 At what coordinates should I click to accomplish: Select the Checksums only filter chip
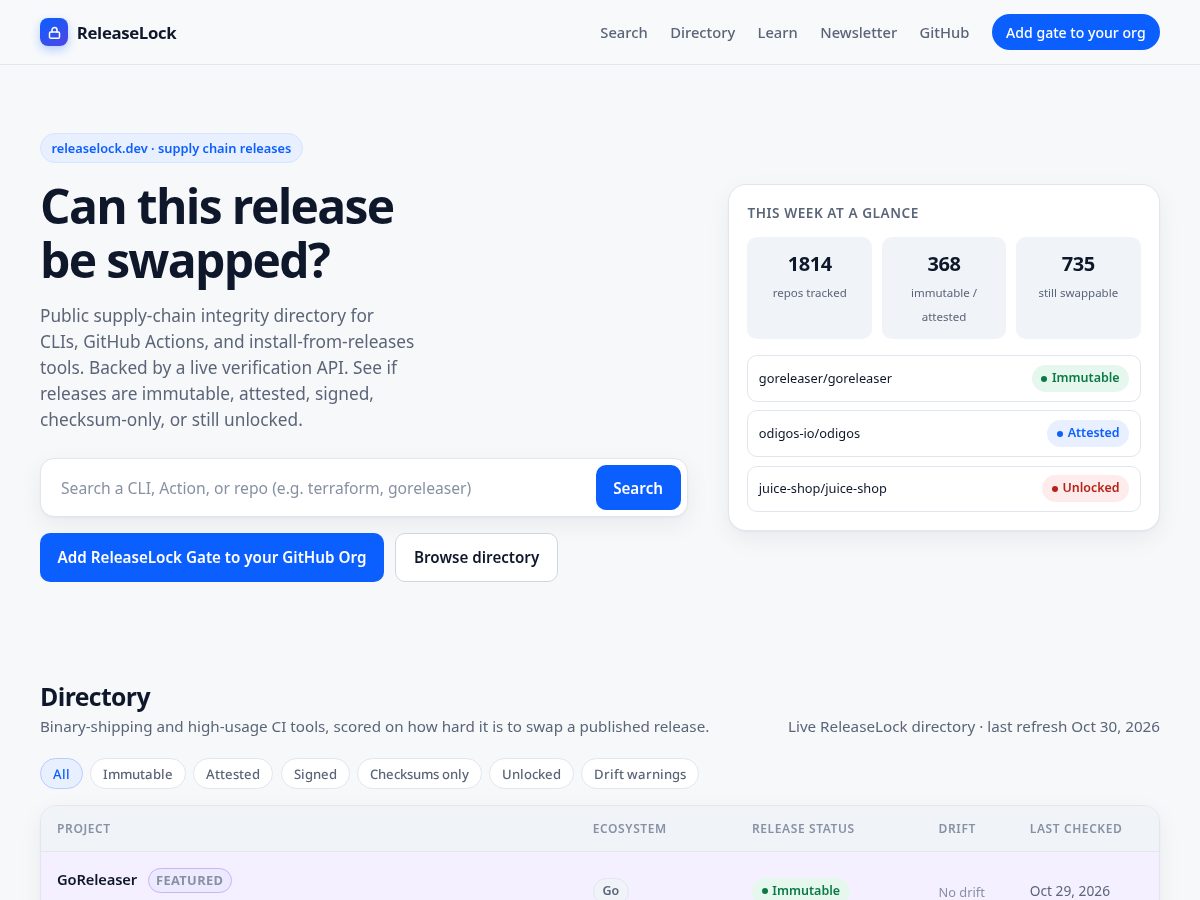tap(419, 774)
